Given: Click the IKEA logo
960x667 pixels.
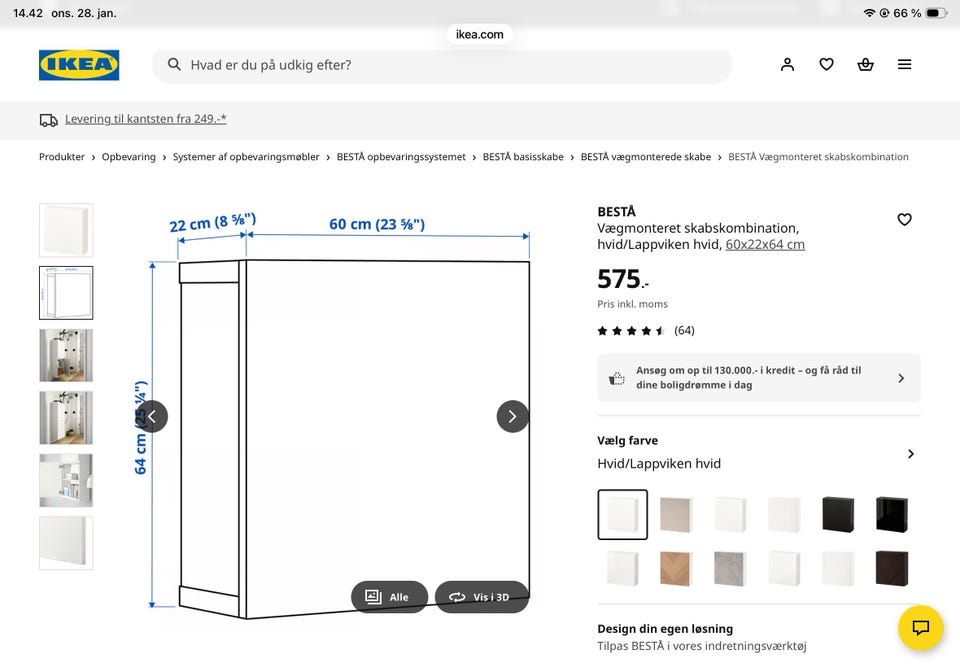Looking at the screenshot, I should [x=79, y=65].
